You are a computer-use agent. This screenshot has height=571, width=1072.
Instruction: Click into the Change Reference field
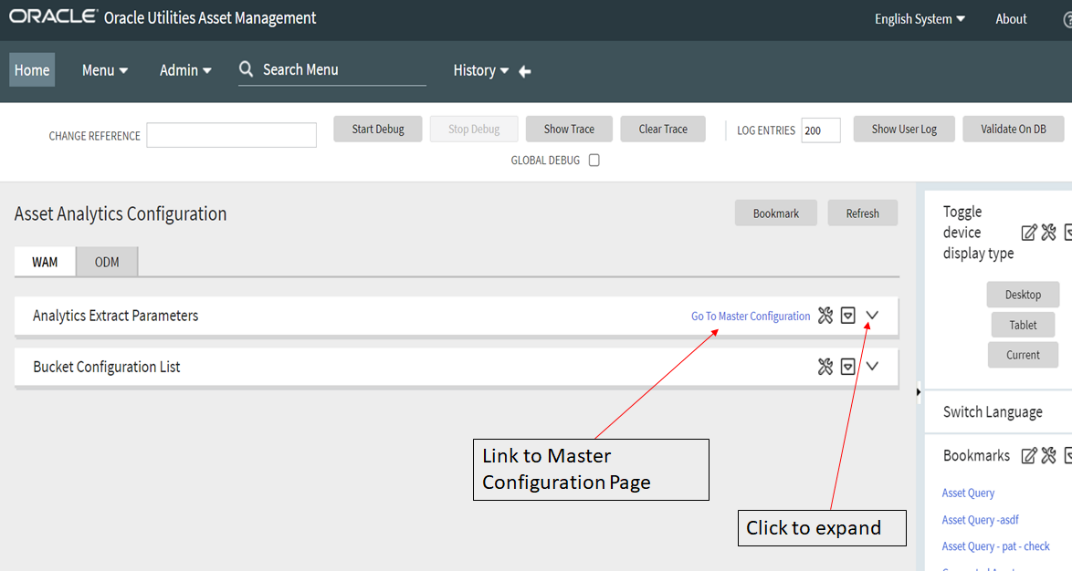click(x=231, y=135)
